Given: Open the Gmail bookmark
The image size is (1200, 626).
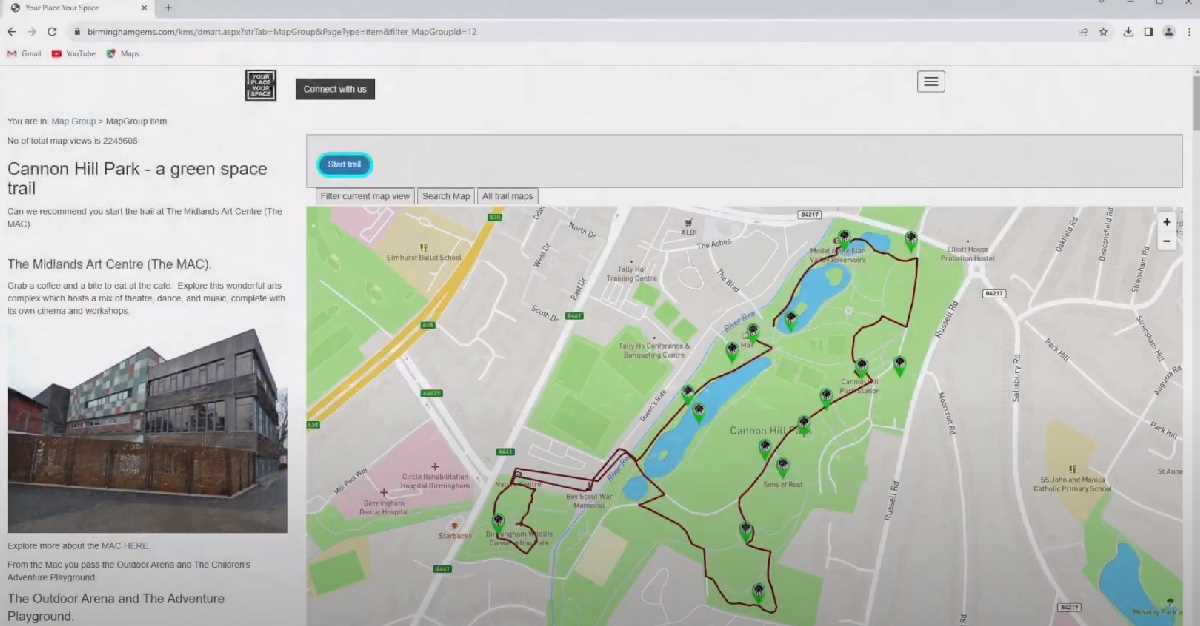Looking at the screenshot, I should (x=25, y=54).
